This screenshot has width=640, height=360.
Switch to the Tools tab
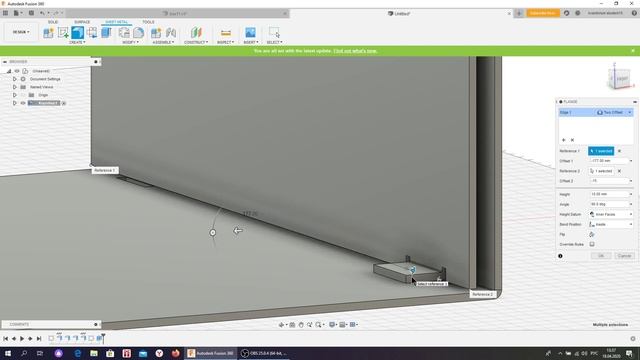point(148,22)
